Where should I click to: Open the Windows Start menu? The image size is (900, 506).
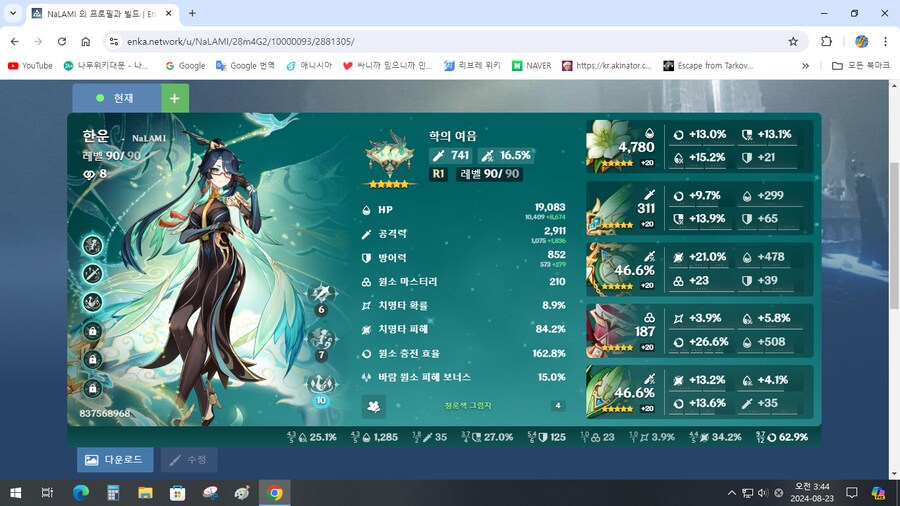pos(15,493)
